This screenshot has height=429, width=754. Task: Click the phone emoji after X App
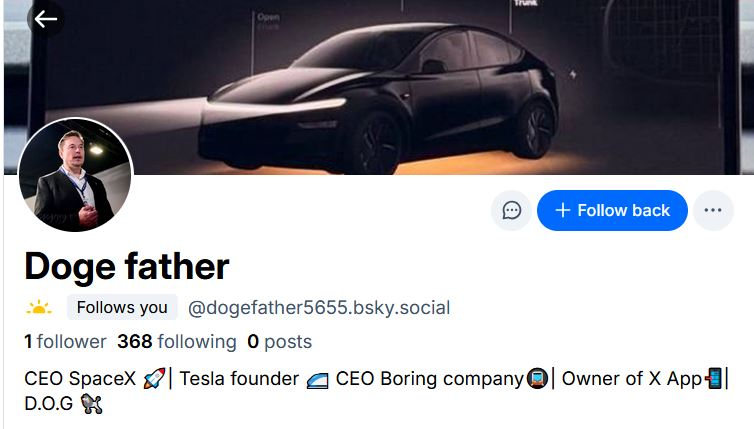pos(713,379)
